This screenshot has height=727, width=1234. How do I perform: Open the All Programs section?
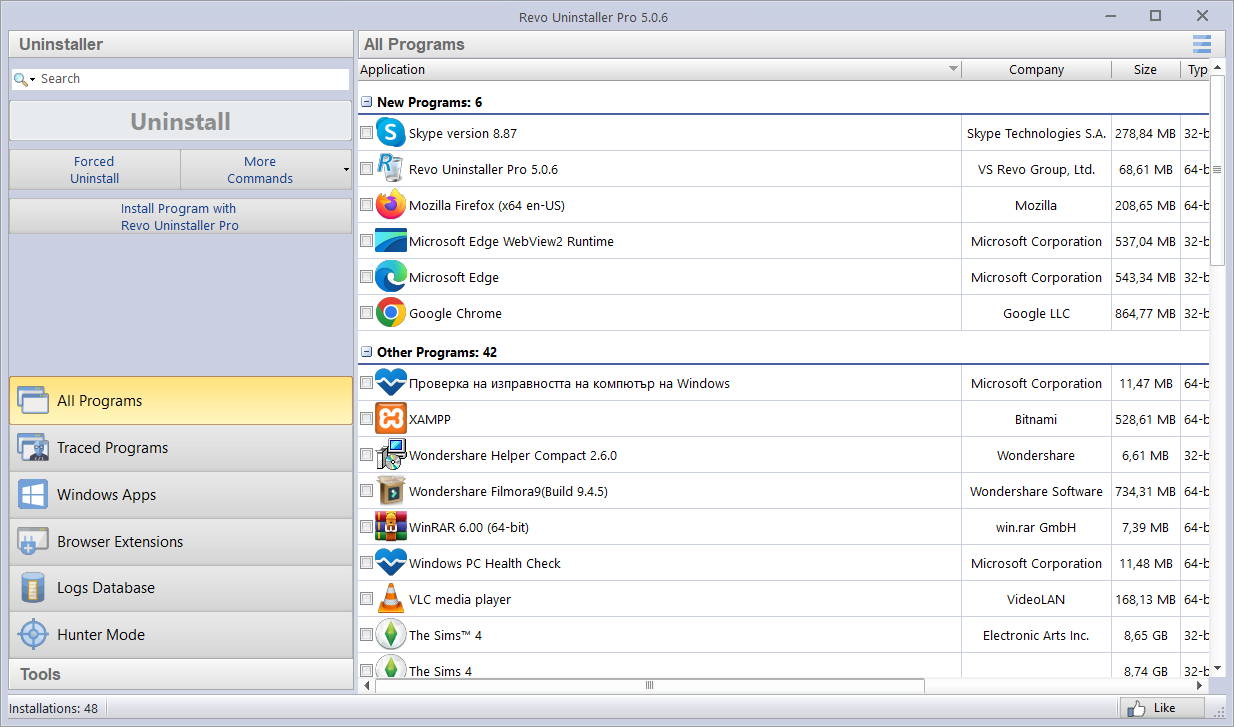(181, 401)
